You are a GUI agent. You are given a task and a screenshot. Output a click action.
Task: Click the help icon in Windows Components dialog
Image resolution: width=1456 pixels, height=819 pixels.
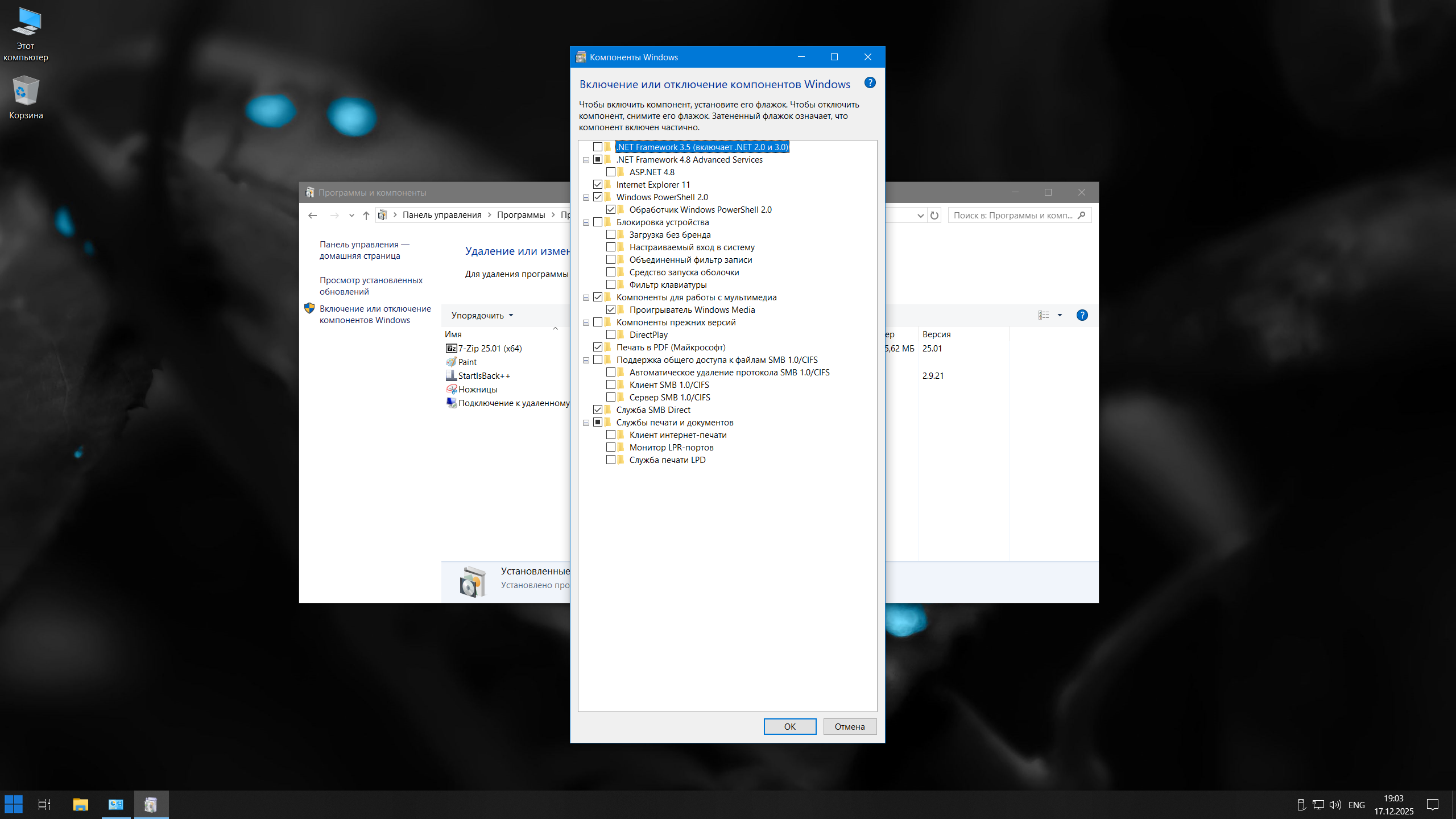(x=870, y=83)
